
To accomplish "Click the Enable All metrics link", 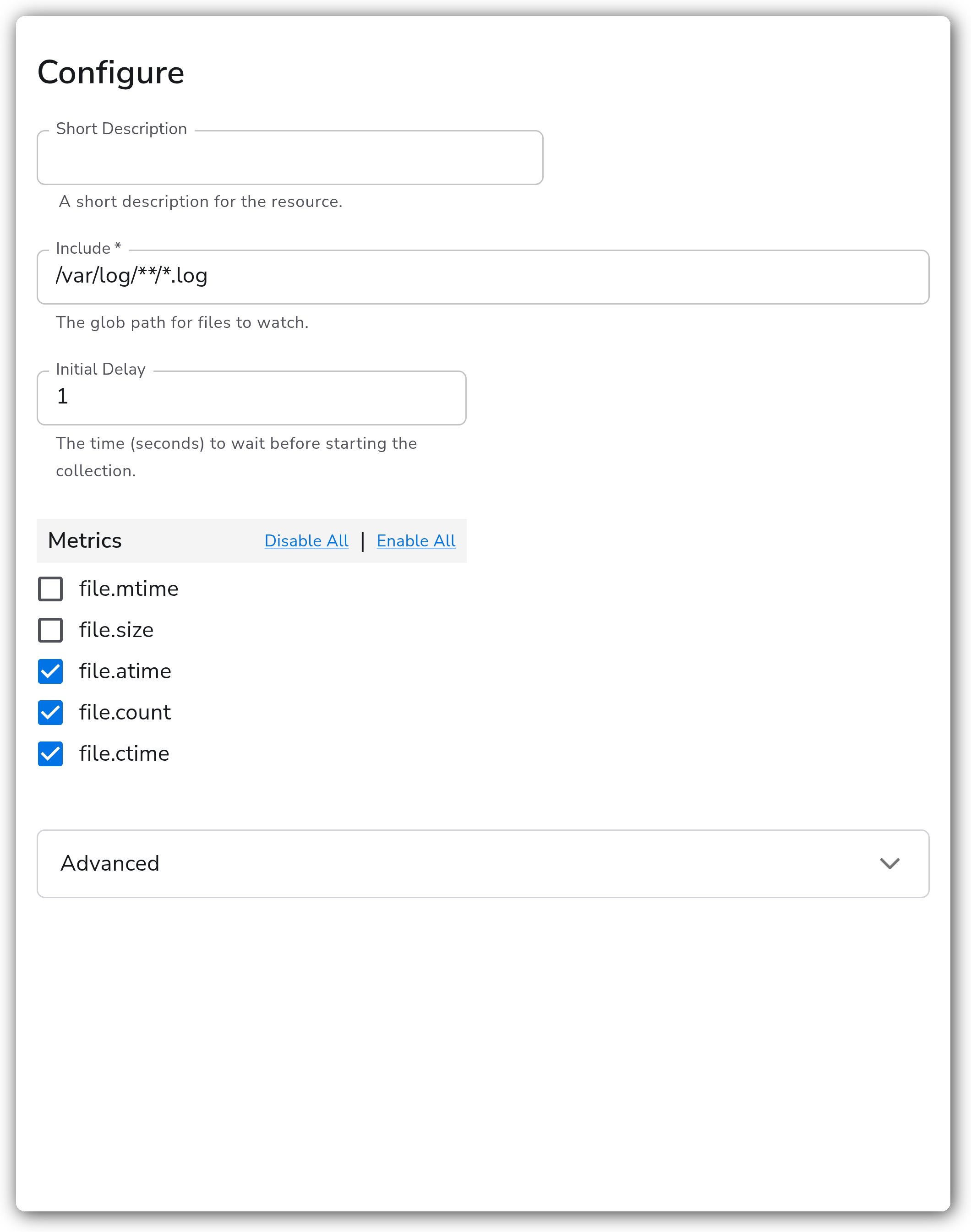I will tap(416, 541).
